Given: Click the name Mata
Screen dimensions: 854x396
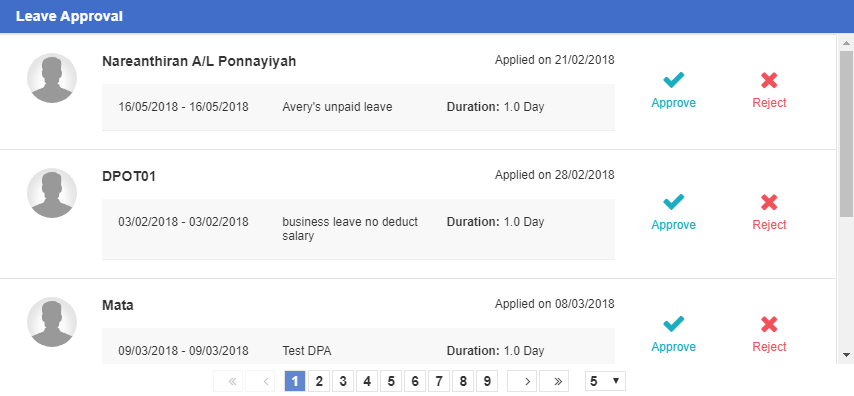Looking at the screenshot, I should (118, 306).
